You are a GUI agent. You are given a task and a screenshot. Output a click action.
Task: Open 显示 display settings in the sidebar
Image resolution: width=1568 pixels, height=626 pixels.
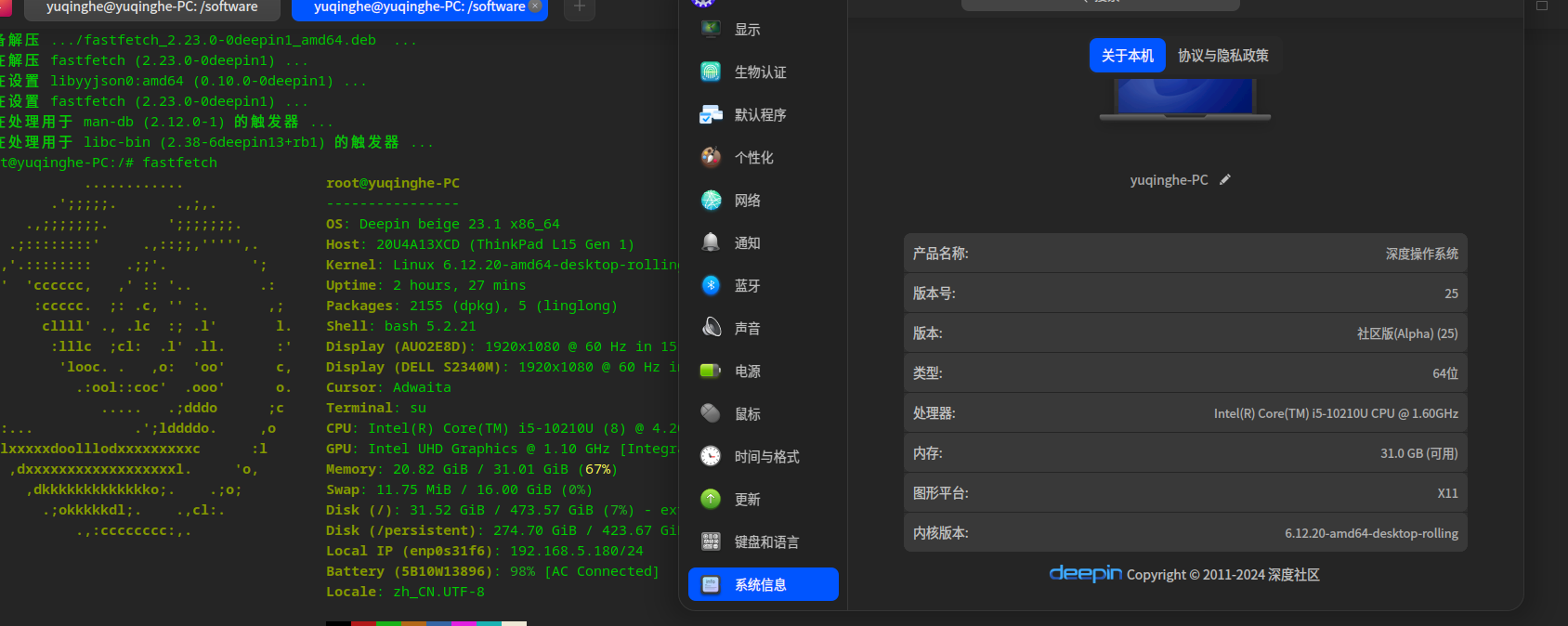pyautogui.click(x=764, y=30)
